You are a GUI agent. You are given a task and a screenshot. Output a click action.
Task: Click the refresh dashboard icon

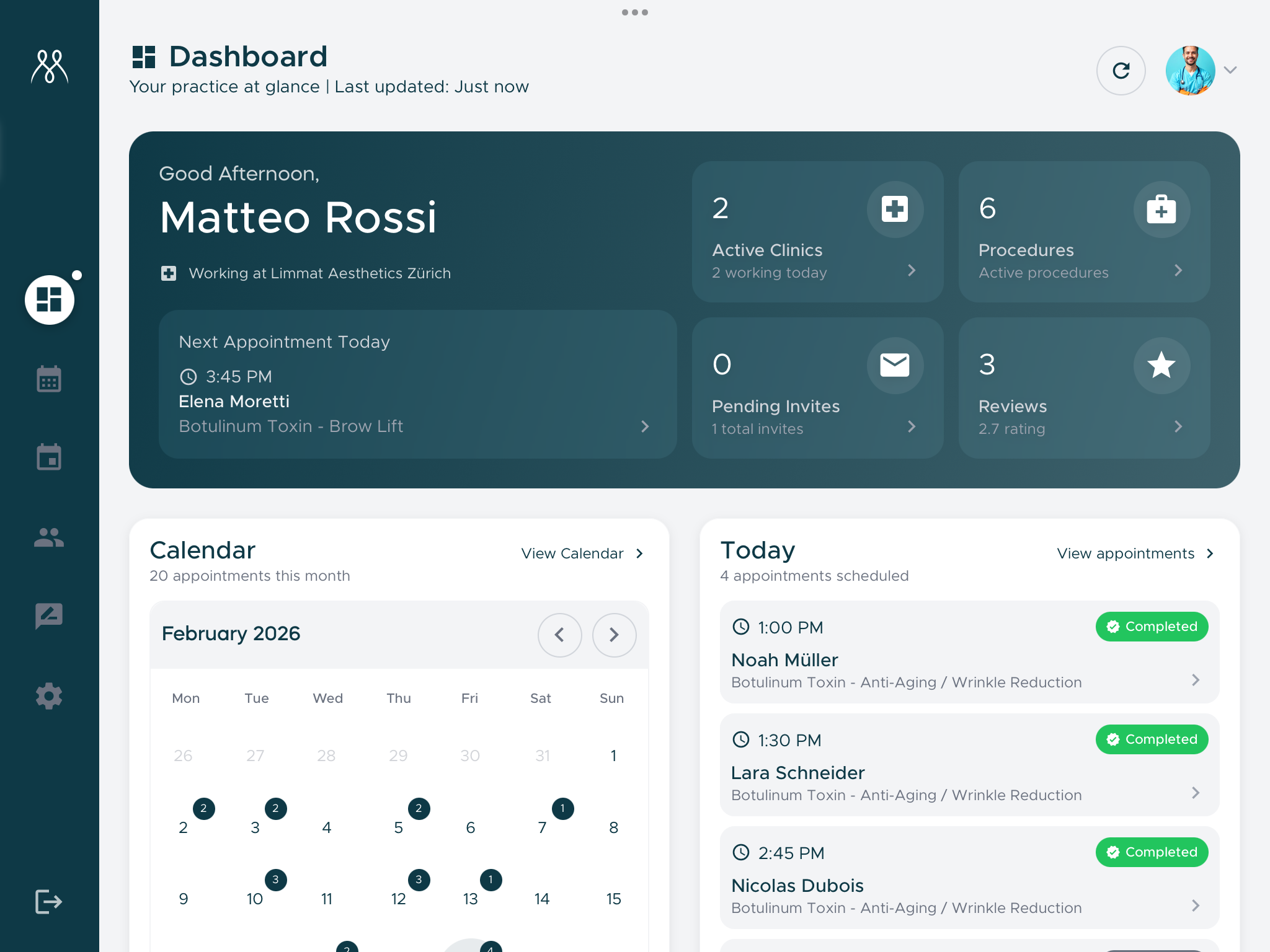click(1121, 71)
